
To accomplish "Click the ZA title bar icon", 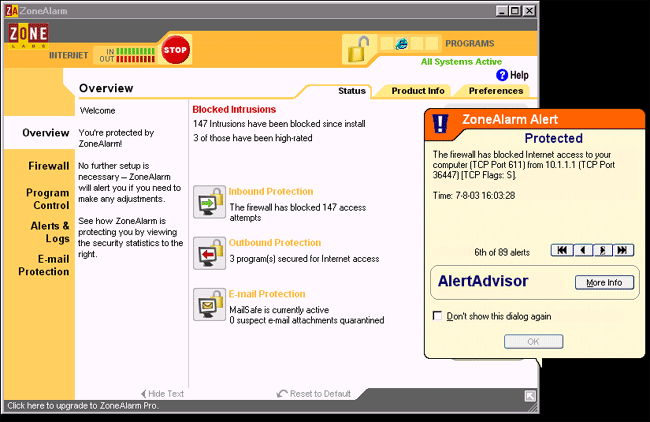I will [x=12, y=11].
